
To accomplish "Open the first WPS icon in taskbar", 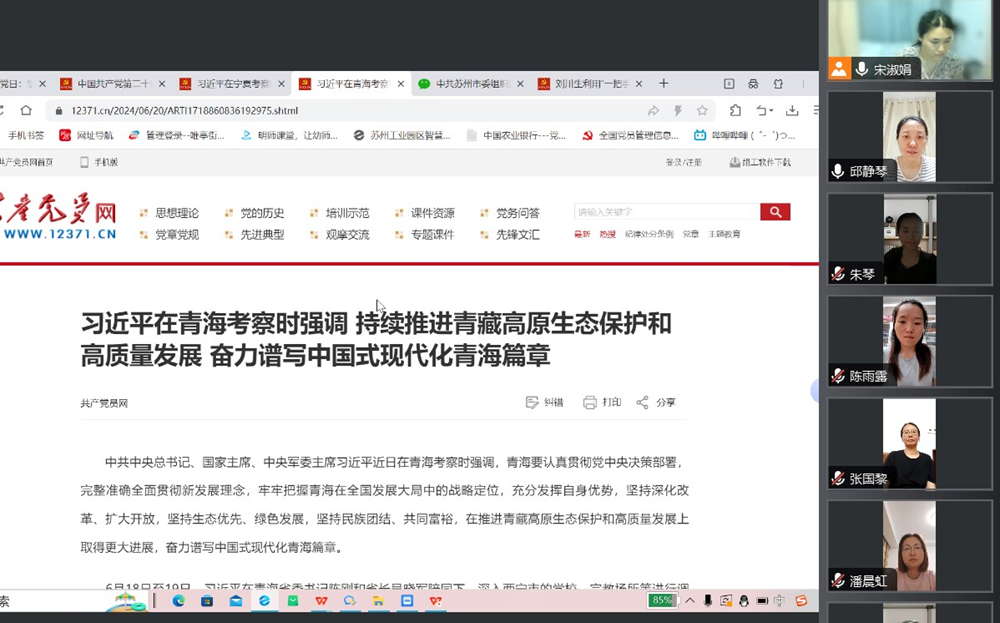I will point(321,601).
